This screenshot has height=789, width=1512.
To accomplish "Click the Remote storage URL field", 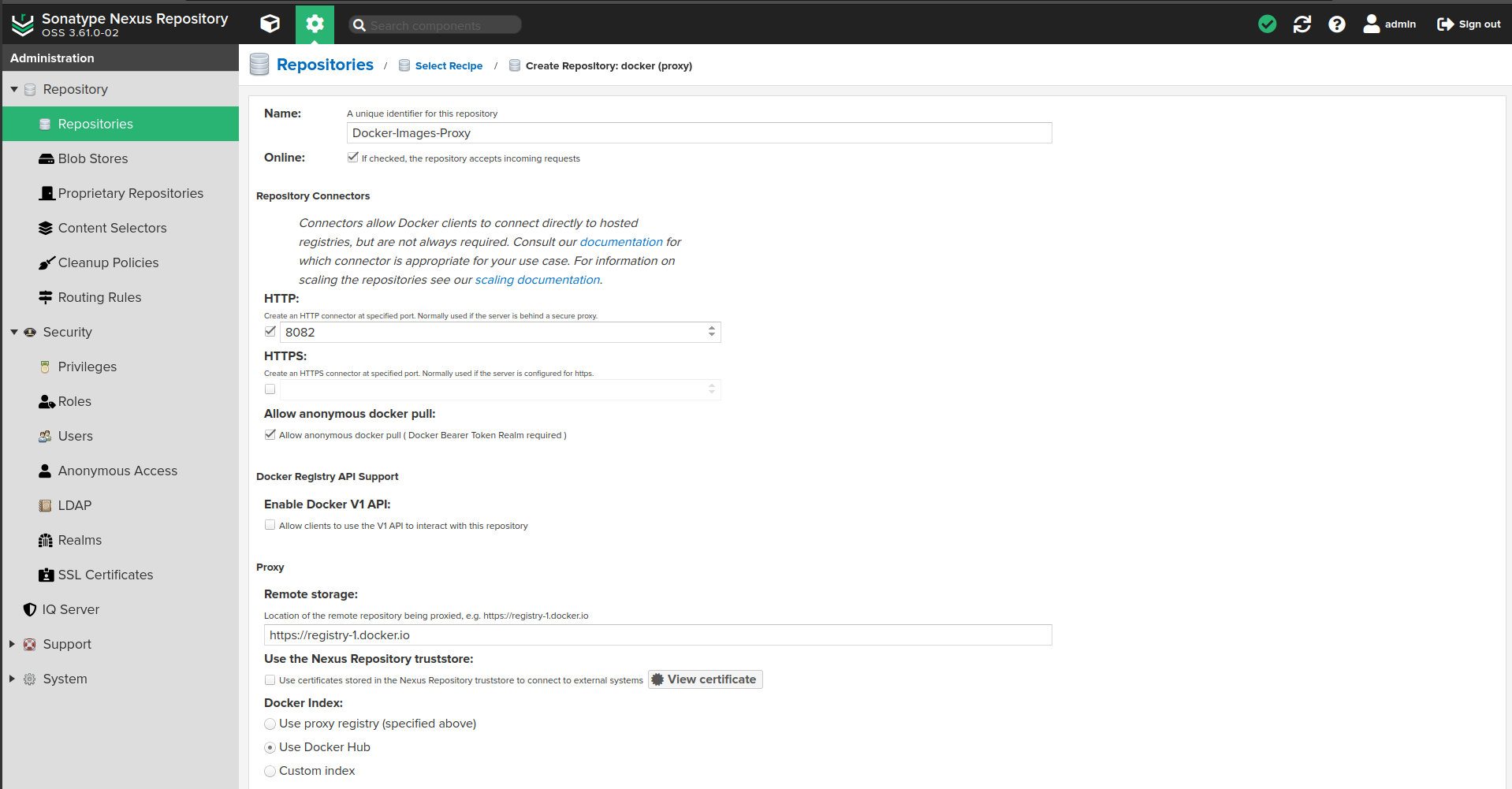I will point(657,635).
